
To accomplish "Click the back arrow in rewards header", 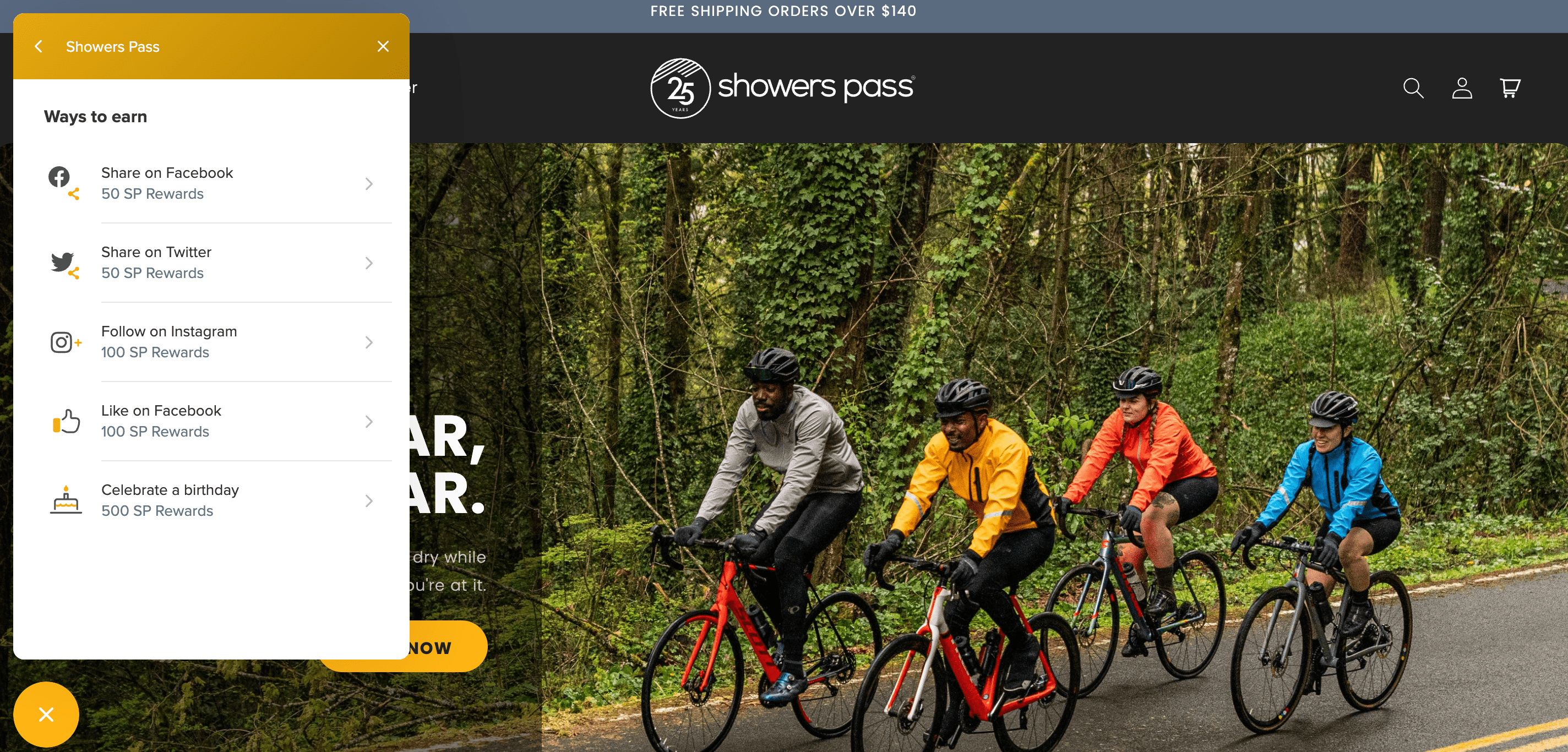I will click(36, 47).
